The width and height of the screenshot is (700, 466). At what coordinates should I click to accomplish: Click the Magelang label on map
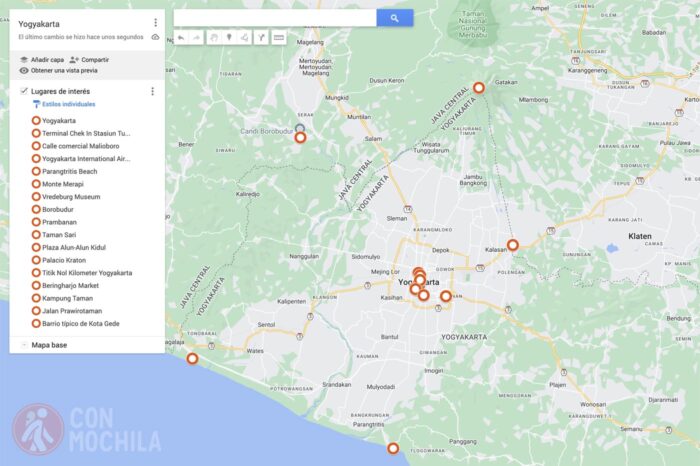click(x=310, y=42)
